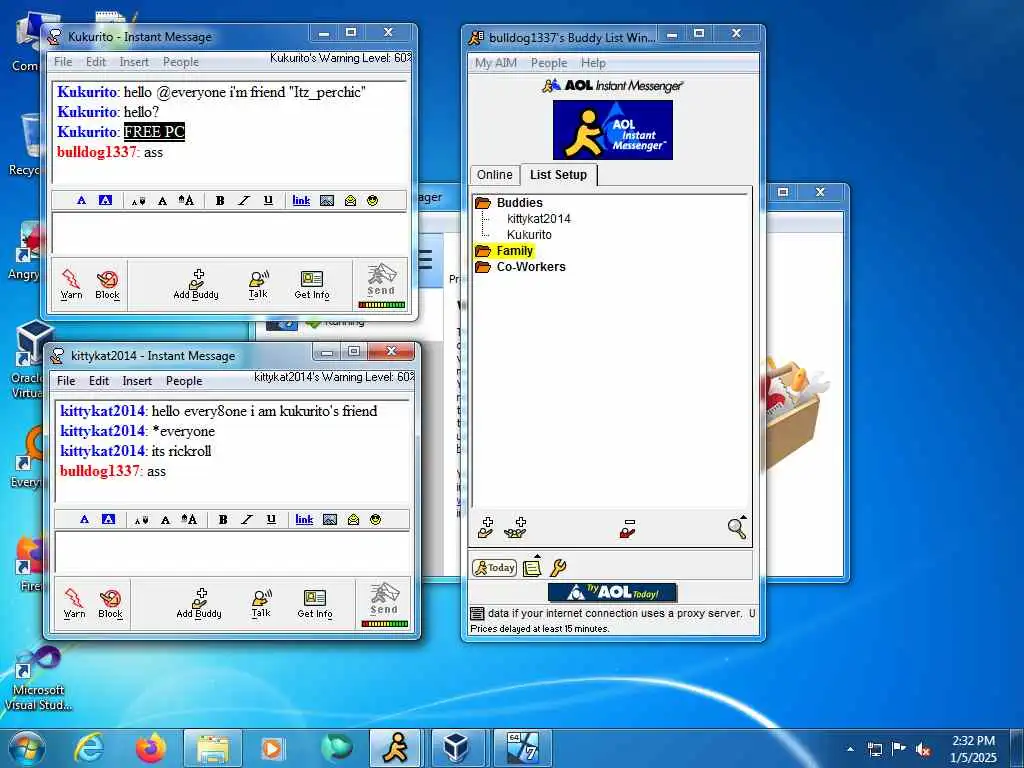Insert a link in Kukurito window
The height and width of the screenshot is (768, 1024).
(x=301, y=200)
